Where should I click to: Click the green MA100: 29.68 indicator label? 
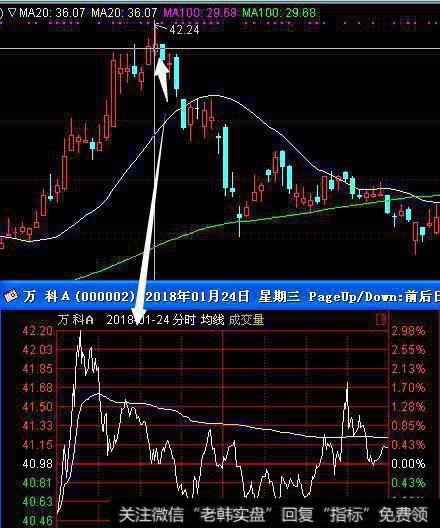(x=279, y=13)
